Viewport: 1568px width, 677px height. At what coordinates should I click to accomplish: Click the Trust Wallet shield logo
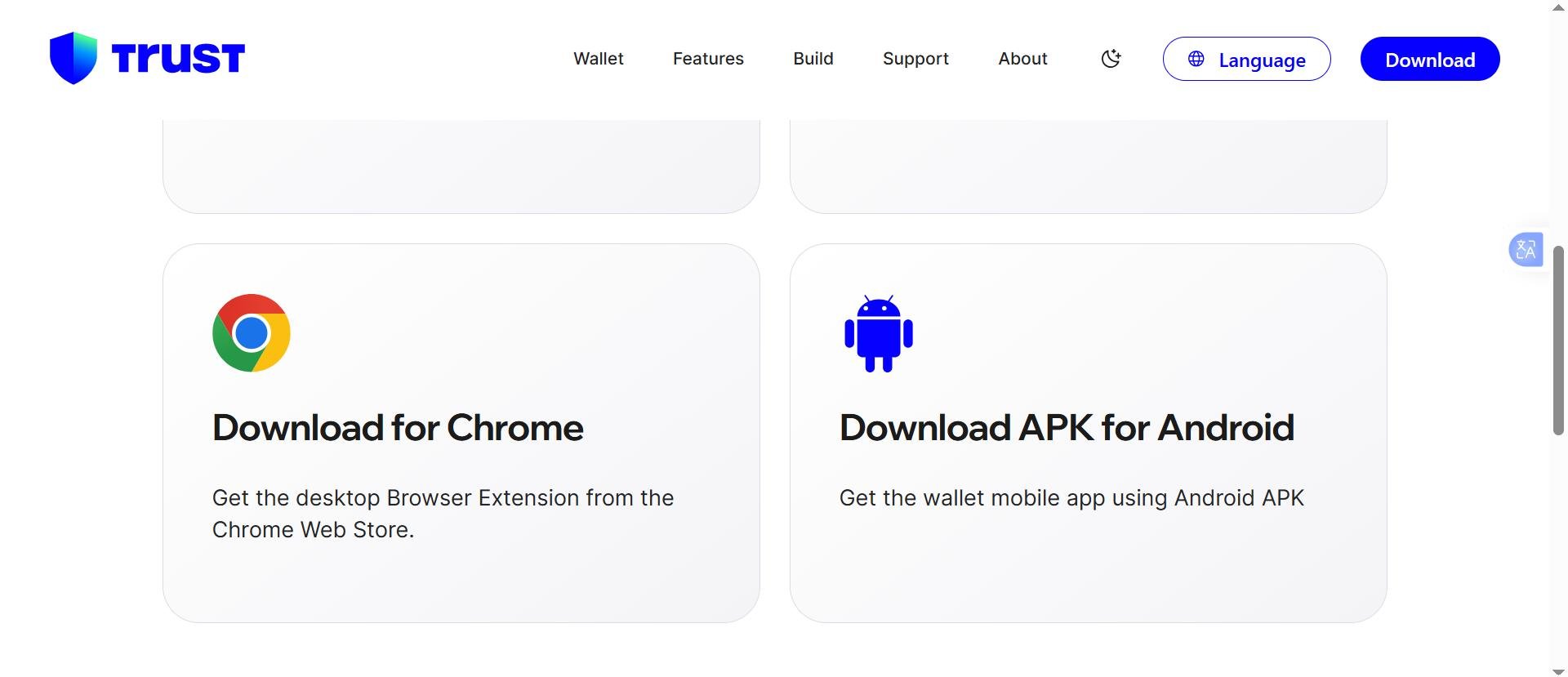pos(73,58)
